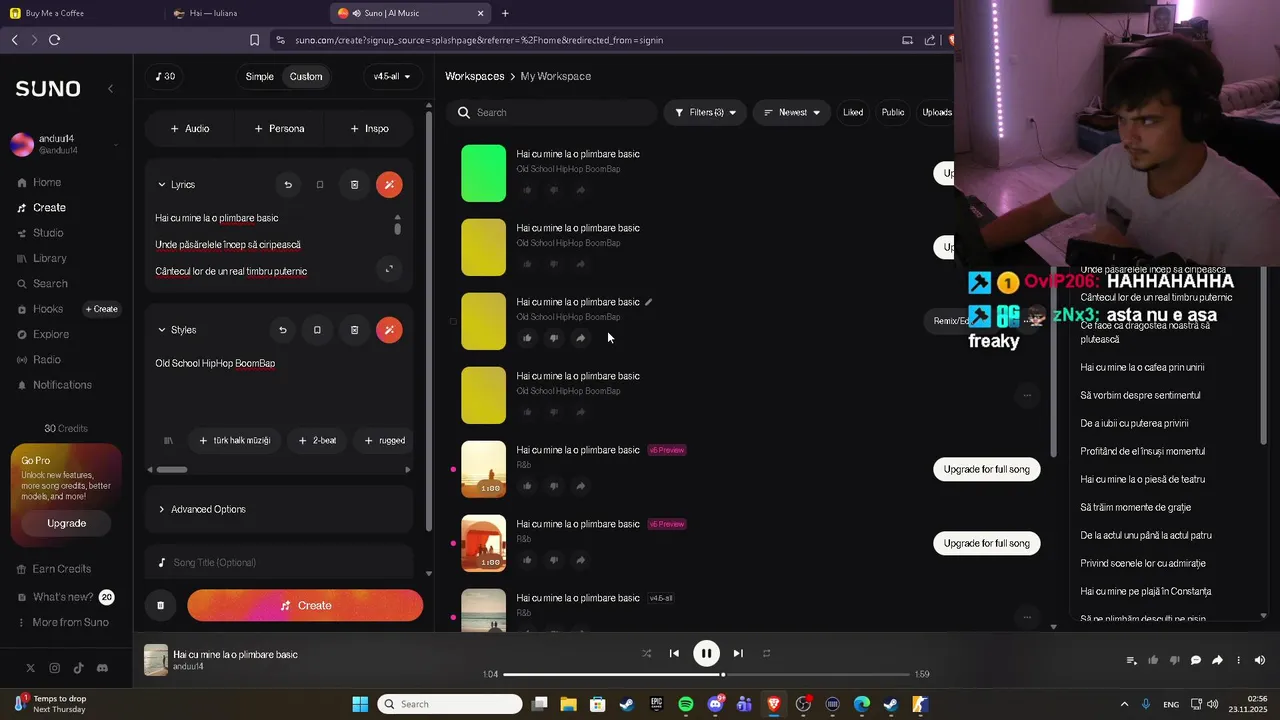Toggle the Uploads filter
The height and width of the screenshot is (720, 1280).
(x=936, y=113)
